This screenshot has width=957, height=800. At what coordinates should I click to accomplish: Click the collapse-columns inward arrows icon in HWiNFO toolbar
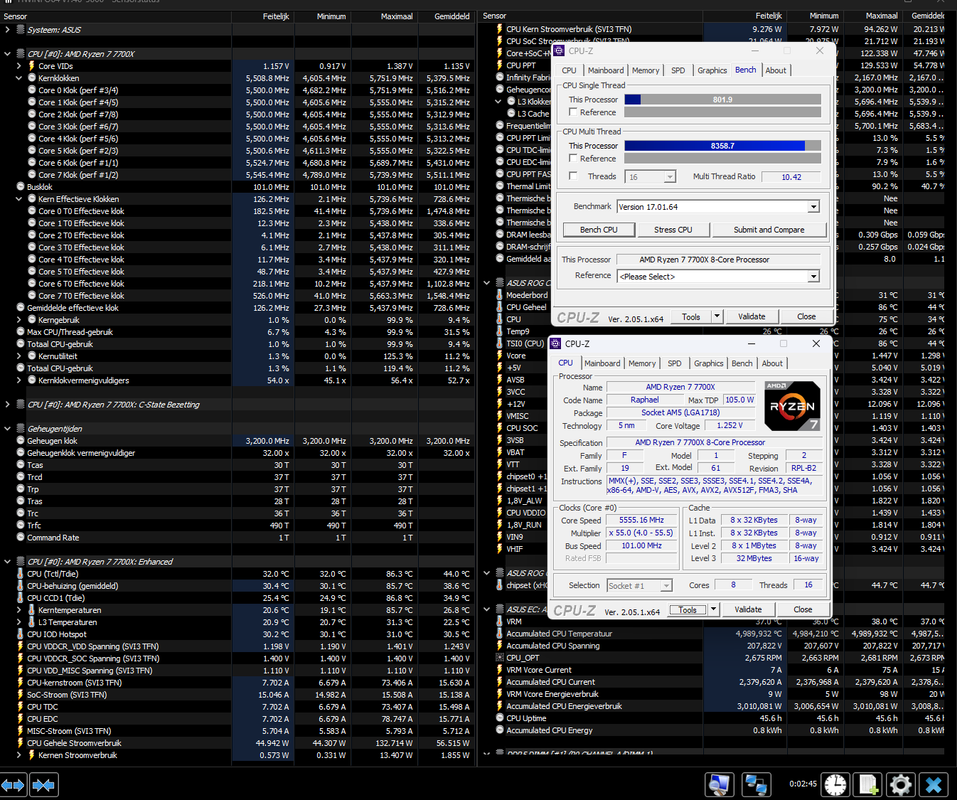(x=43, y=785)
